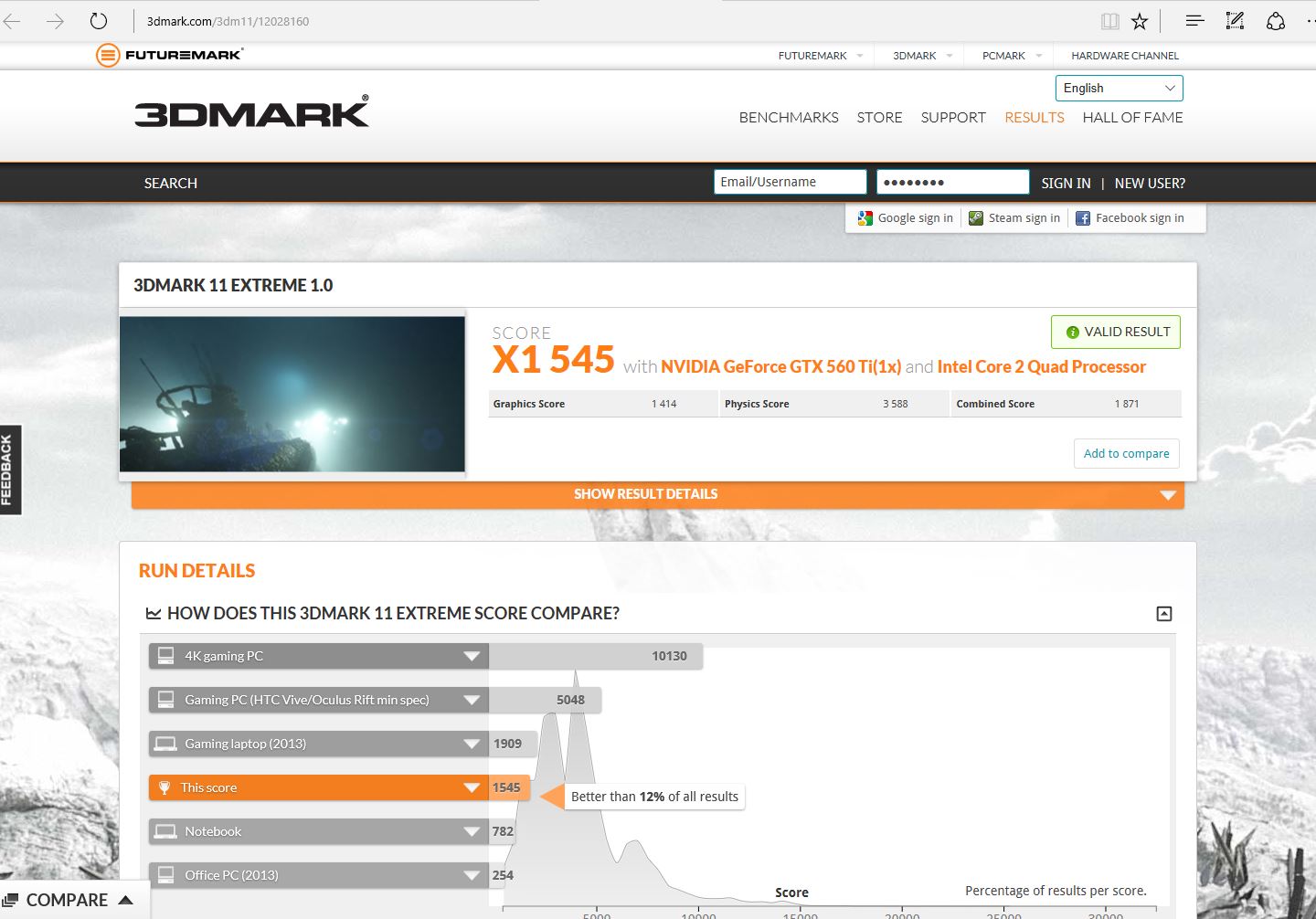Click the 4K gaming PC computer icon
1316x919 pixels.
[165, 656]
